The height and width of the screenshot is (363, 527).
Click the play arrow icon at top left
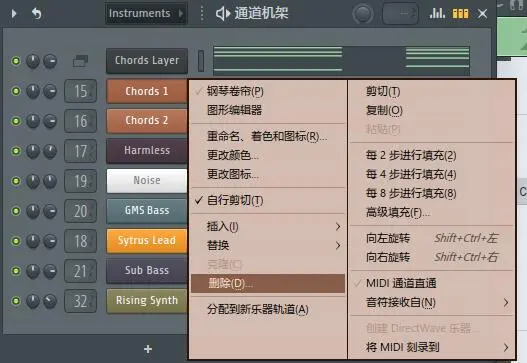click(14, 13)
